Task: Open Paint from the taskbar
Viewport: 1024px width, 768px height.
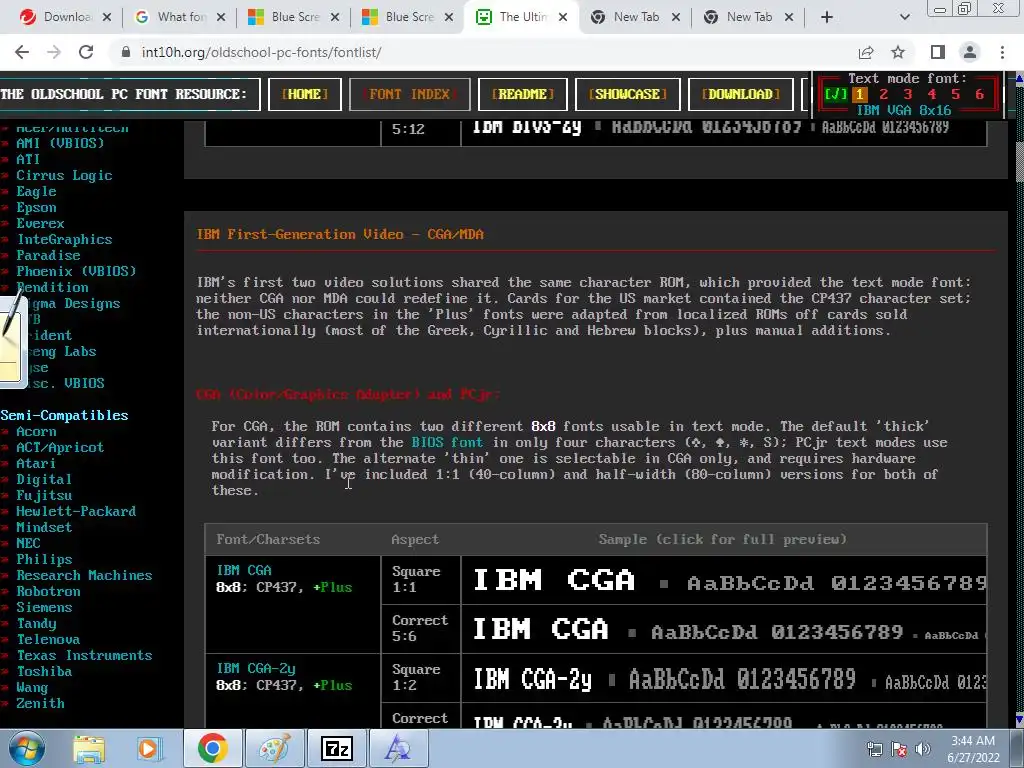Action: click(x=274, y=749)
